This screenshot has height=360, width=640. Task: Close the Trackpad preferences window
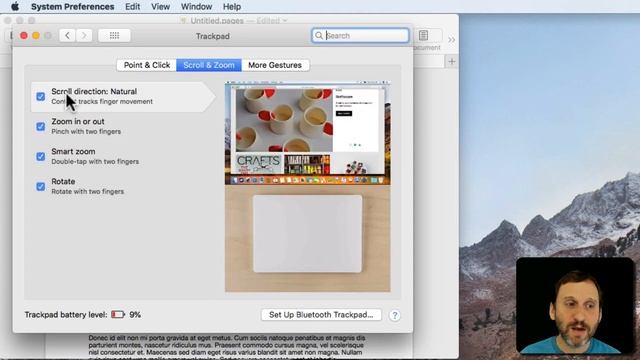(x=24, y=36)
